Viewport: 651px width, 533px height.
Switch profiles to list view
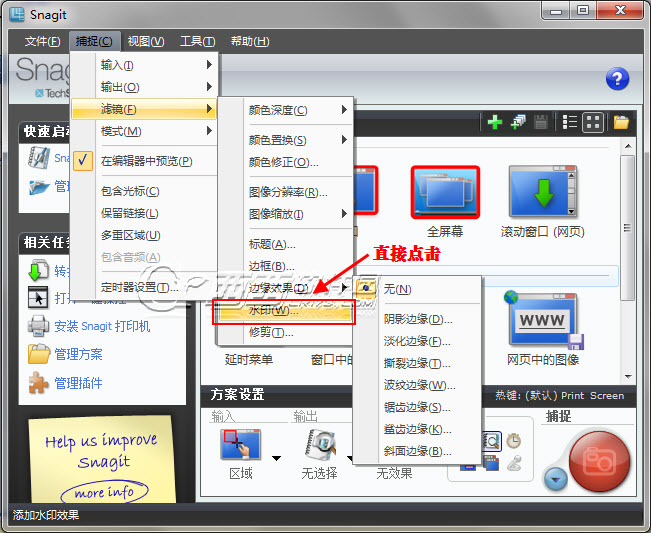(x=569, y=122)
